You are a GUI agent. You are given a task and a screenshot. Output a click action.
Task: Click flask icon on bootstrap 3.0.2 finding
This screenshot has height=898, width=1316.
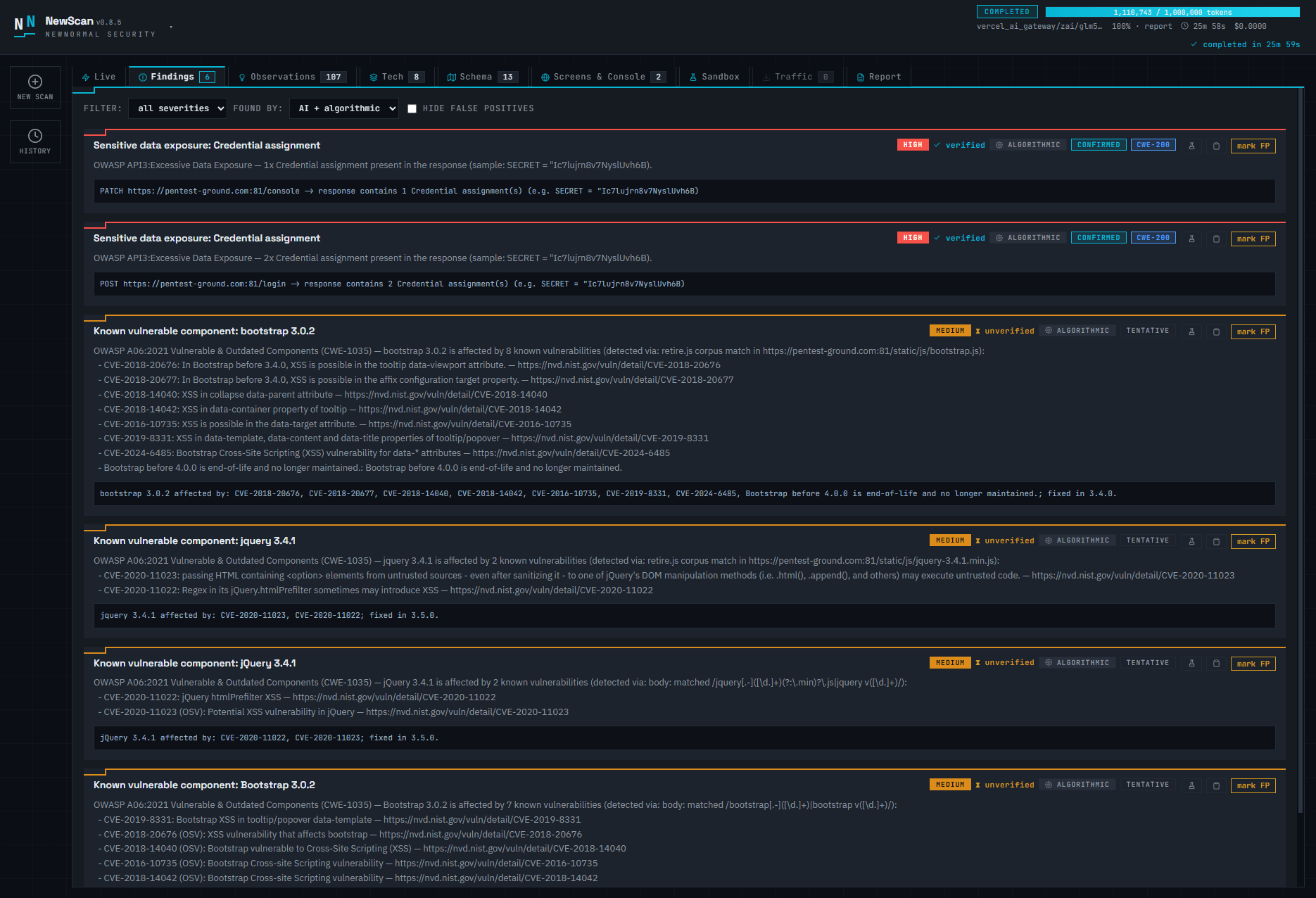pyautogui.click(x=1191, y=331)
